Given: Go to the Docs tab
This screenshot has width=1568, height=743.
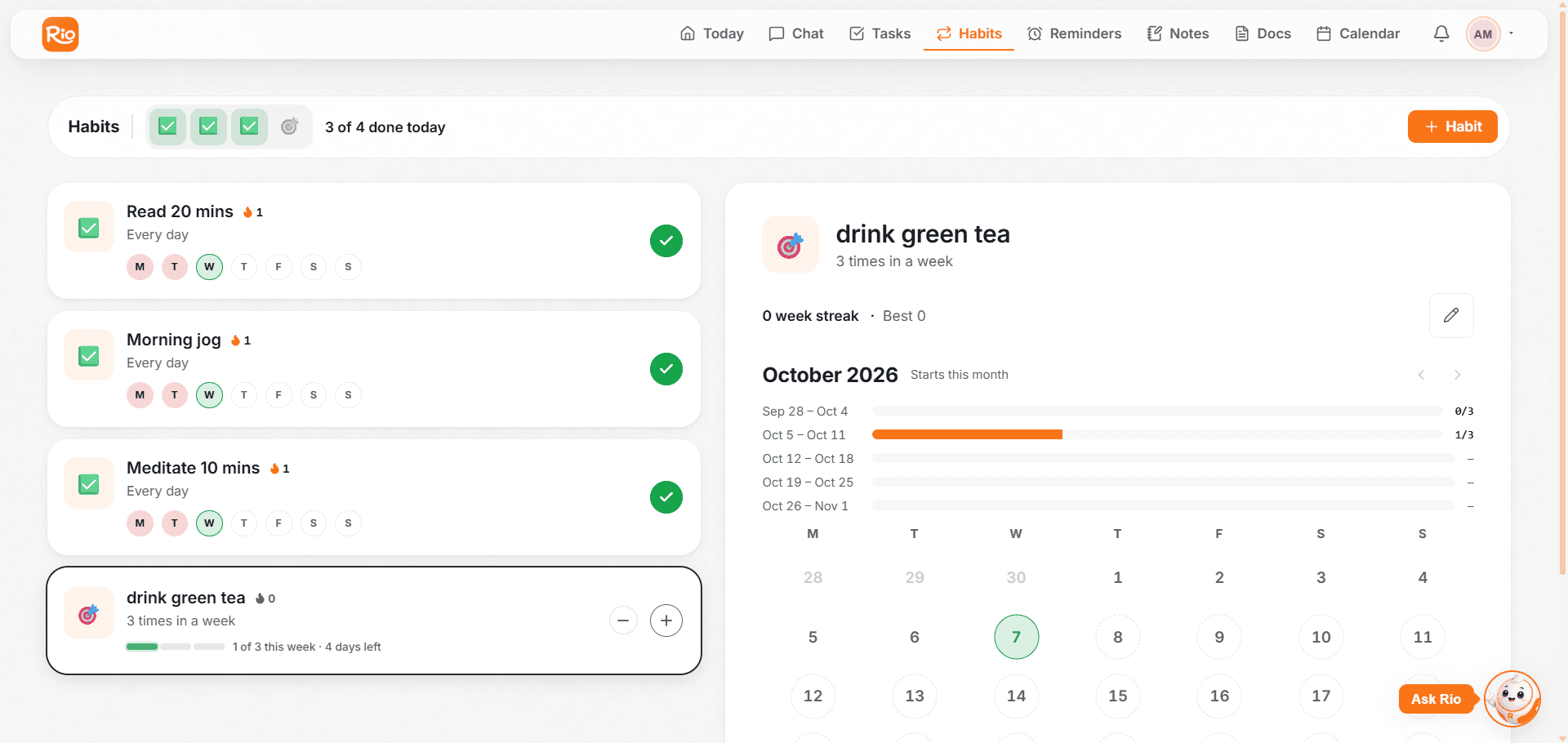Looking at the screenshot, I should pyautogui.click(x=1263, y=33).
